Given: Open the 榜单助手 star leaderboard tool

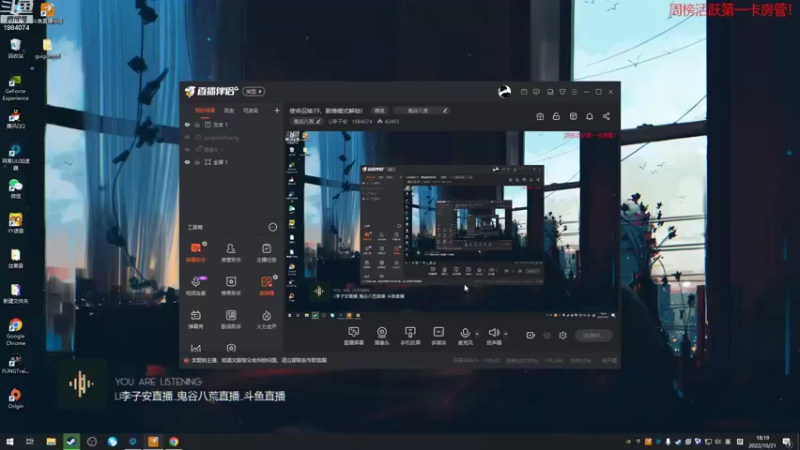Looking at the screenshot, I should tap(231, 286).
